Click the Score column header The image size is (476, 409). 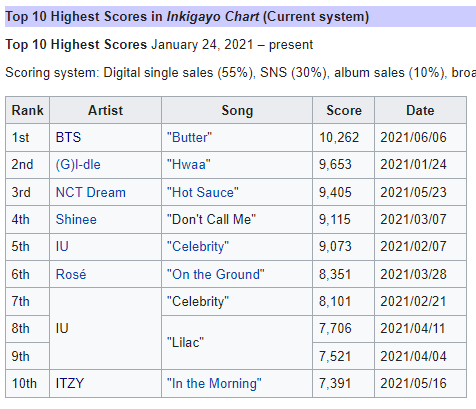tap(344, 110)
